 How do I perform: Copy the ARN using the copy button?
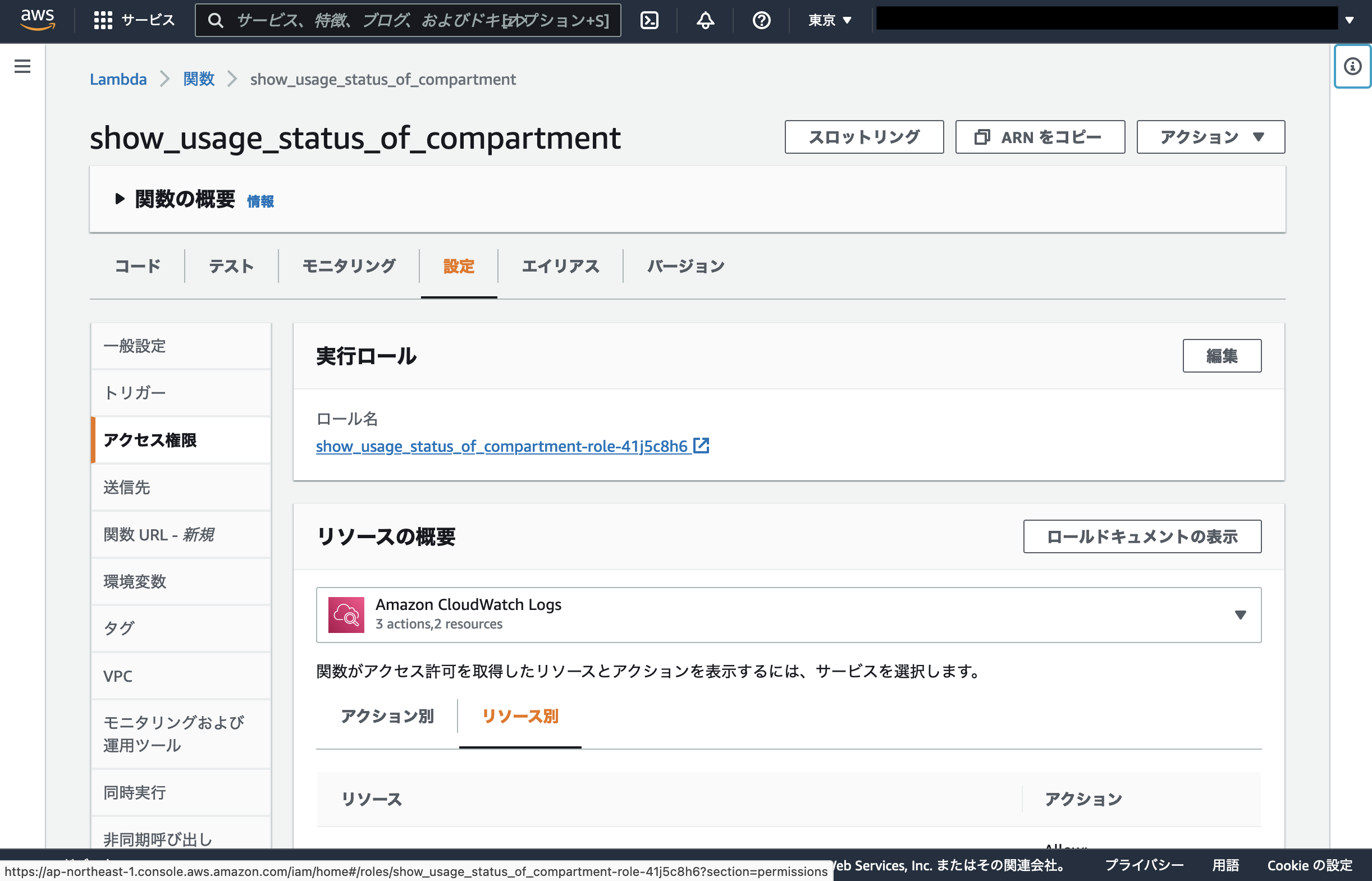tap(1039, 137)
